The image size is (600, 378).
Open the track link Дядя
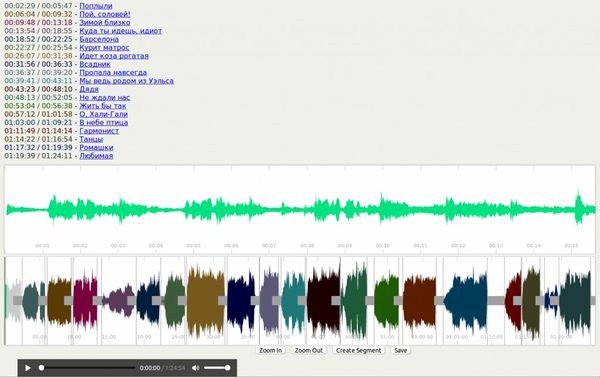[89, 89]
